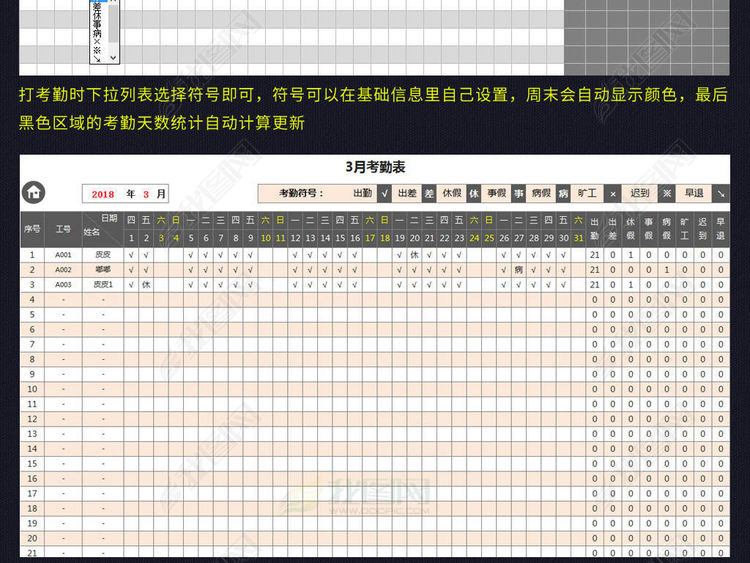
Task: Click the ※ late symbol box
Action: 665,193
